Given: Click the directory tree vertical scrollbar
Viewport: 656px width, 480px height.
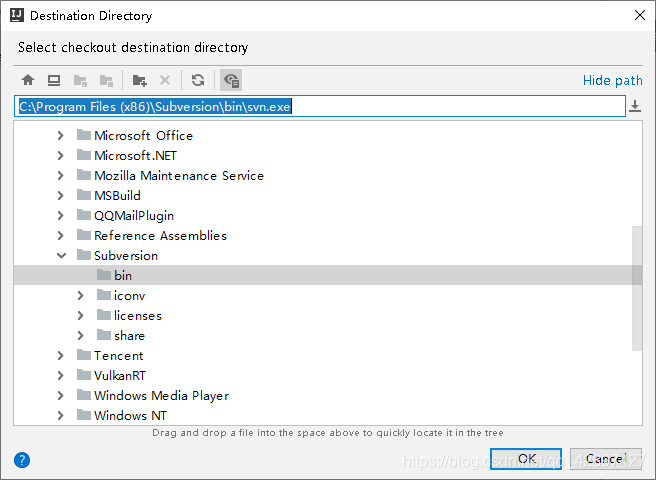Looking at the screenshot, I should coord(637,288).
